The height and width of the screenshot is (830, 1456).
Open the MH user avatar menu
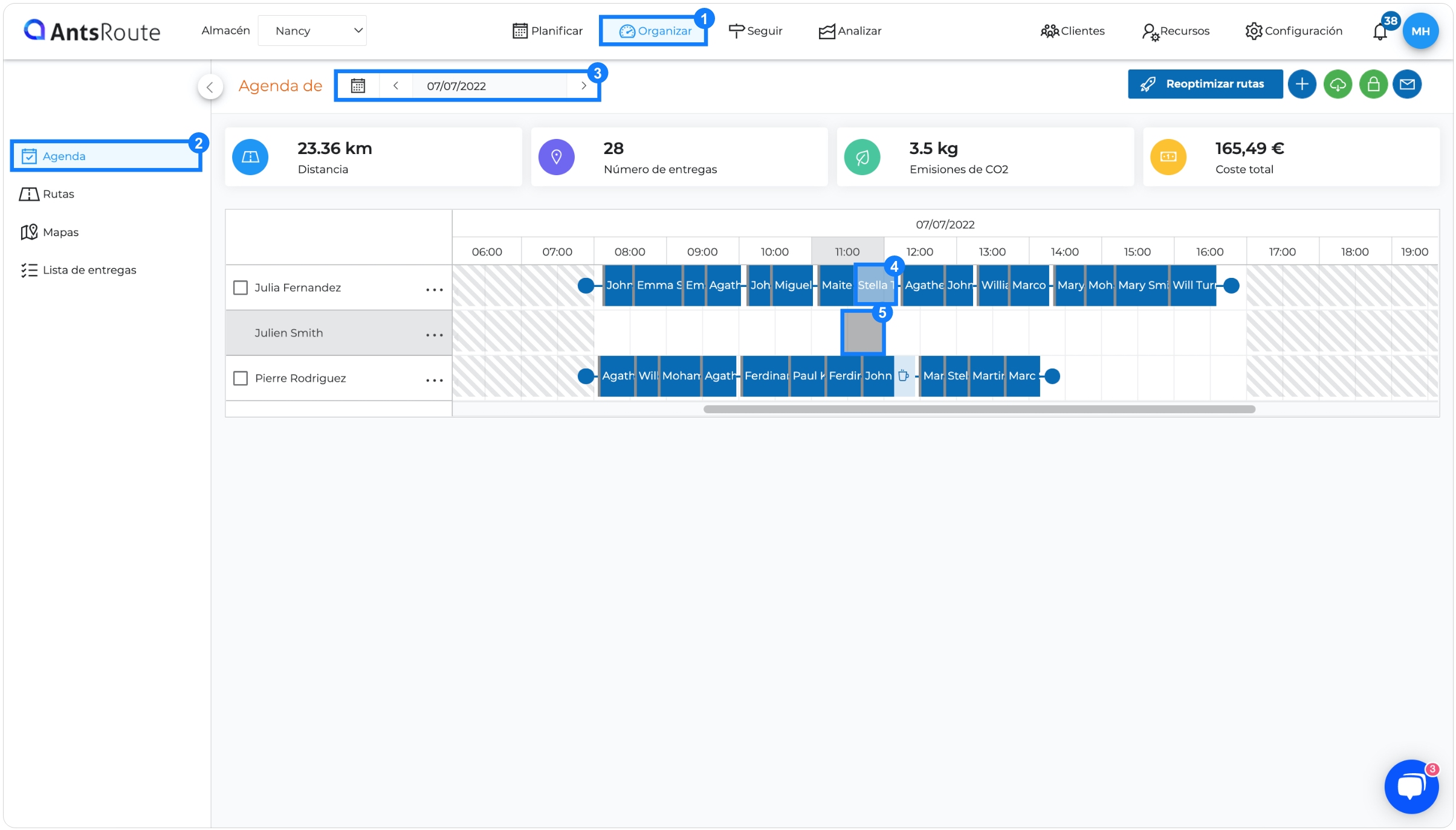1420,31
